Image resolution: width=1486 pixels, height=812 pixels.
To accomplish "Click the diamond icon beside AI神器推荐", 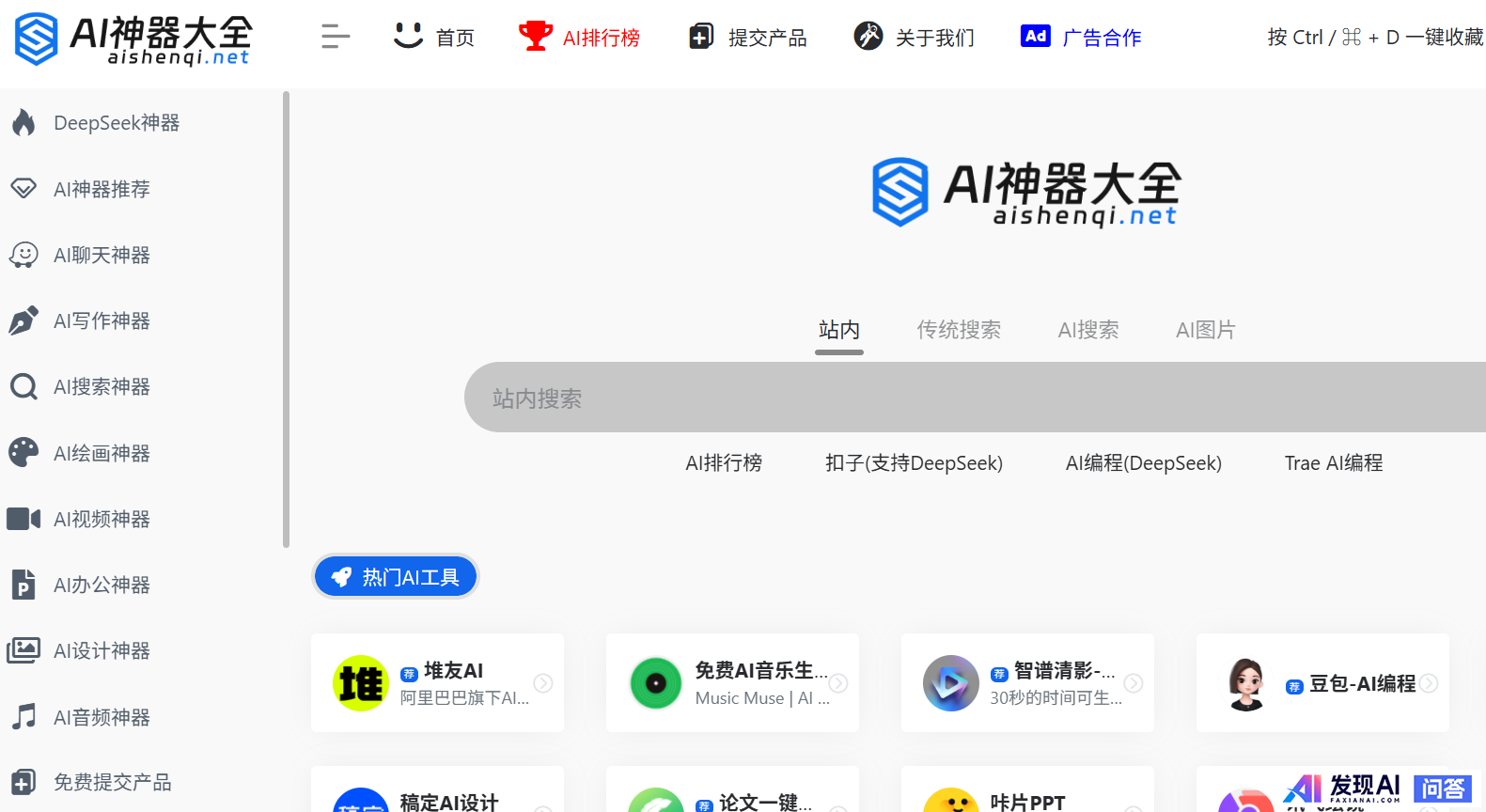I will coord(23,188).
